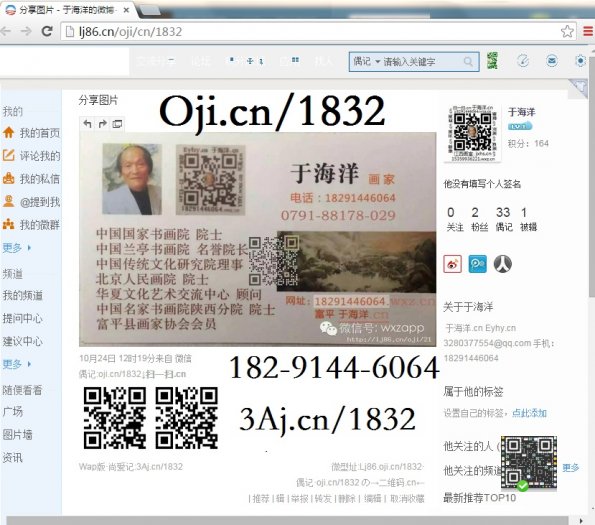The width and height of the screenshot is (595, 525).
Task: Click the 推荐 action link
Action: [x=261, y=498]
